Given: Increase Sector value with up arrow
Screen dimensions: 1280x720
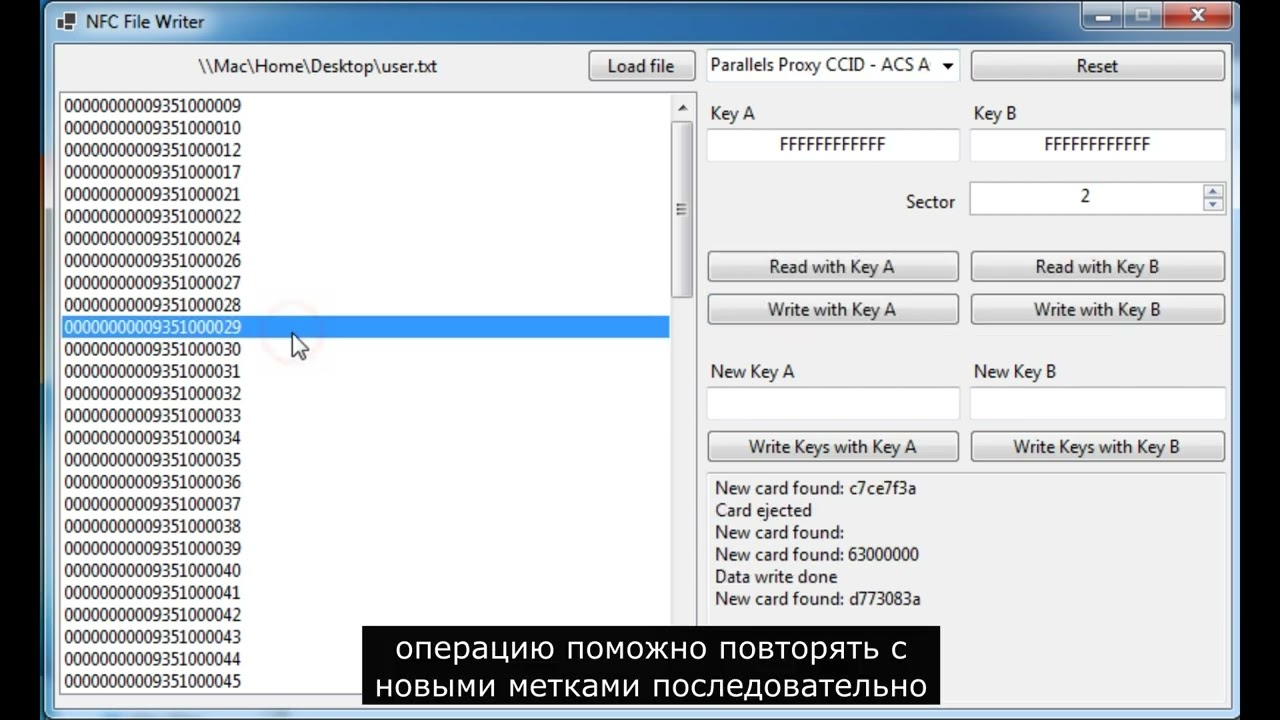Looking at the screenshot, I should click(1213, 191).
